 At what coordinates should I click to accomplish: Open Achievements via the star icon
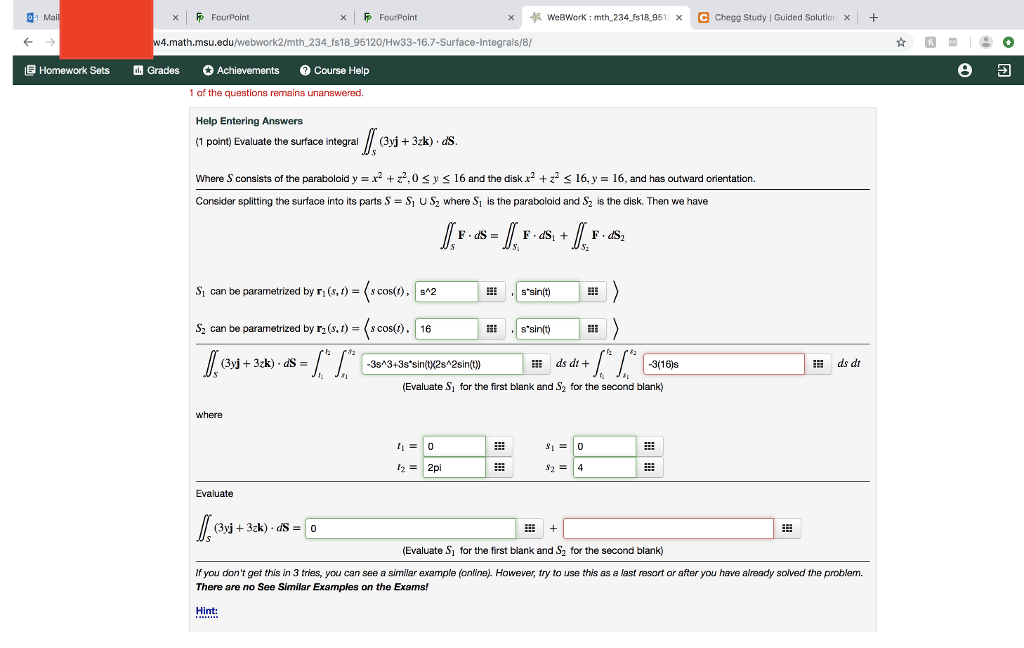click(x=208, y=70)
